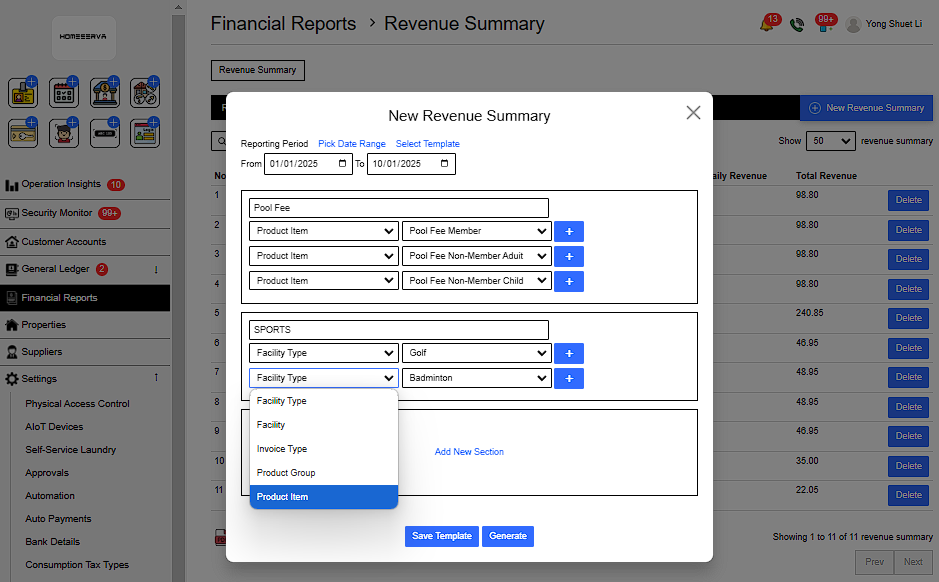Screen dimensions: 939x582
Task: Click the SPORTS section name field
Action: pyautogui.click(x=399, y=329)
